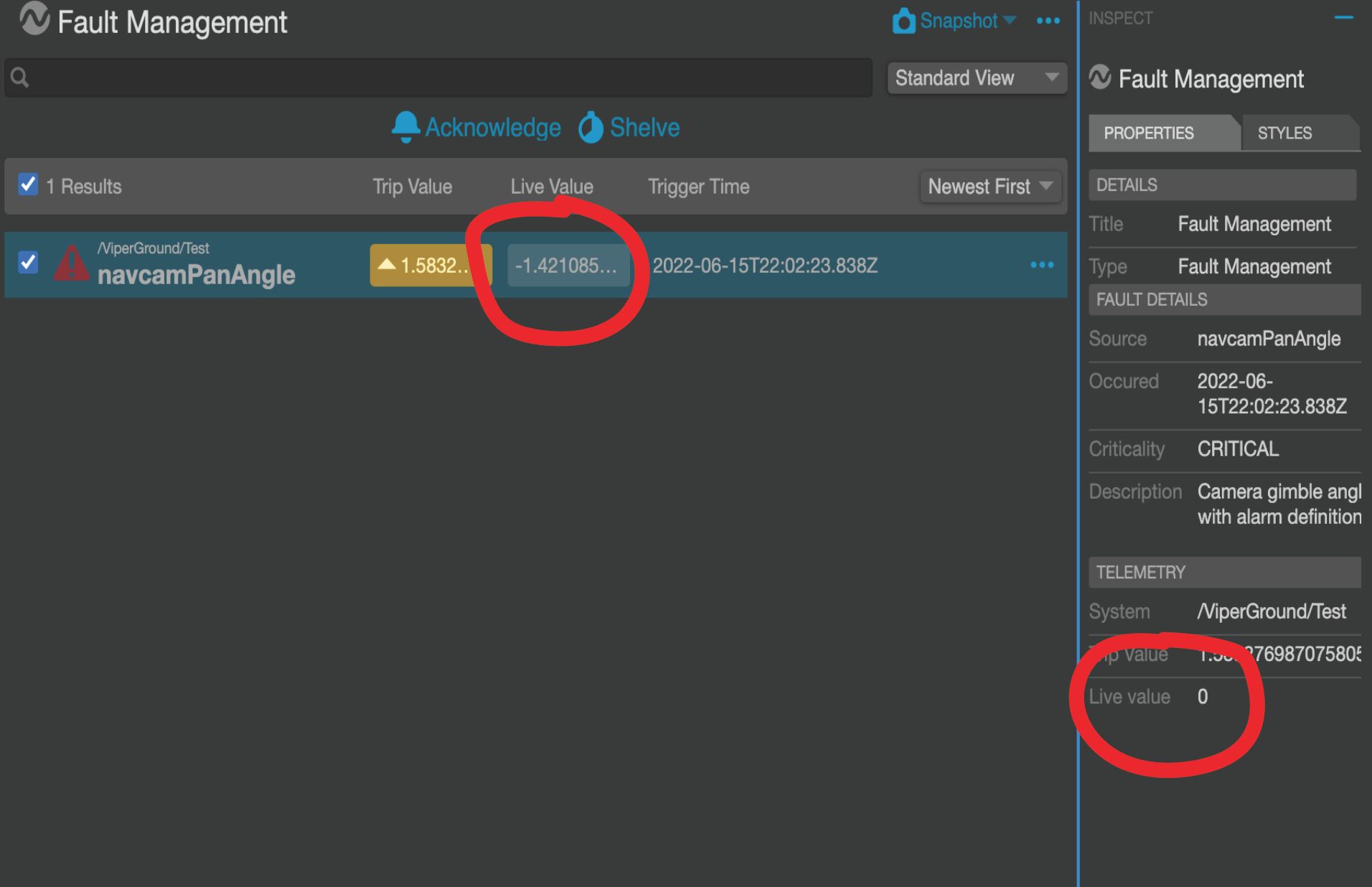Click the critical alarm triangle icon on navcamPanAngle

(71, 264)
